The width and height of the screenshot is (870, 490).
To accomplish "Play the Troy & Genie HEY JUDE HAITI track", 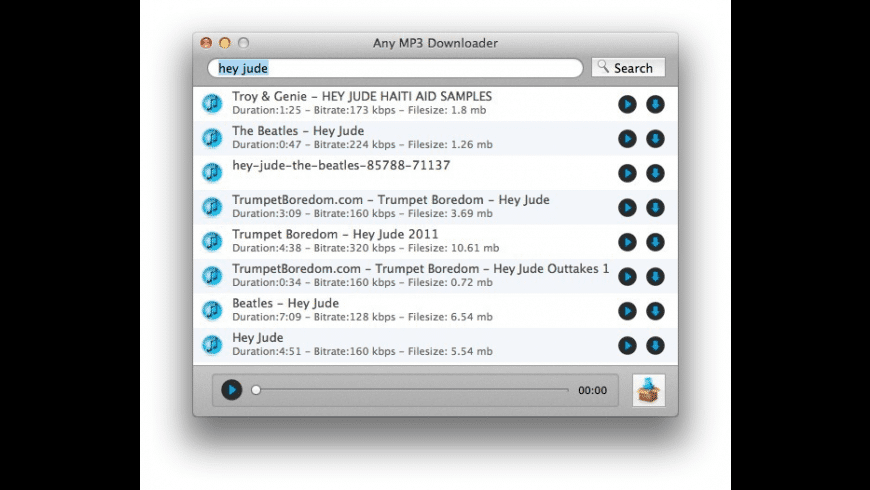I will tap(627, 104).
